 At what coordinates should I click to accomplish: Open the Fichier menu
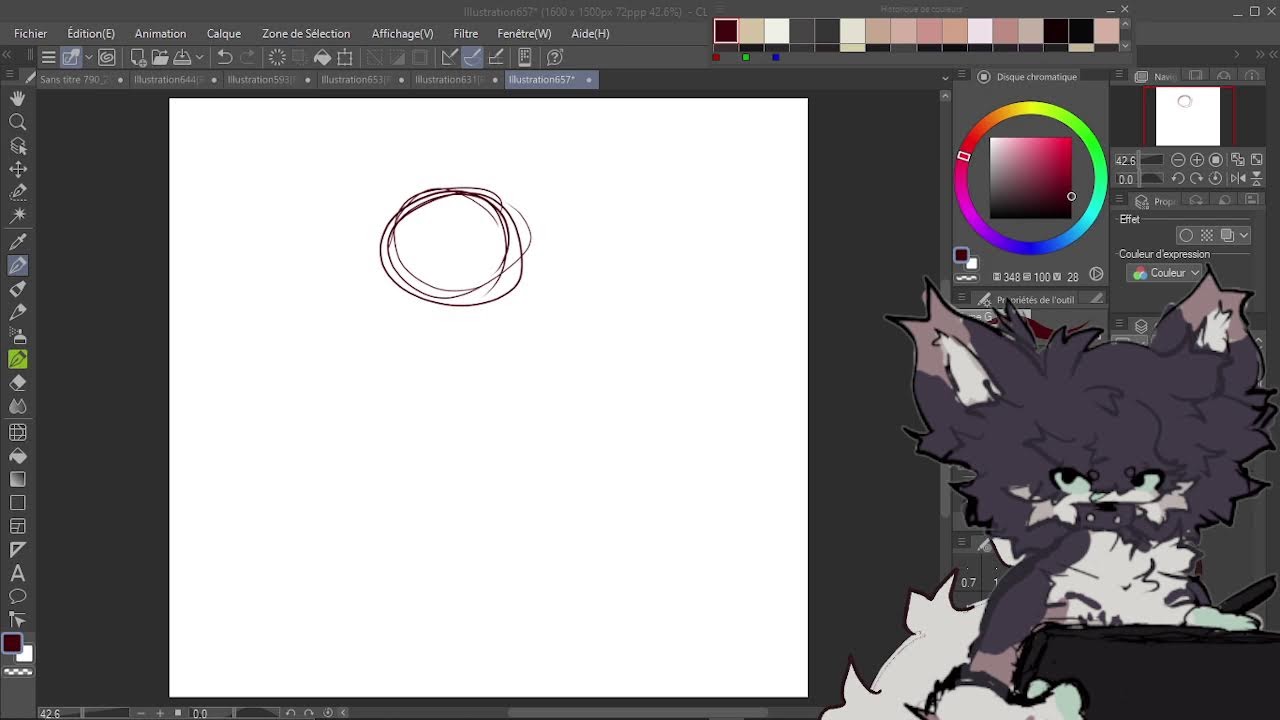click(x=31, y=33)
